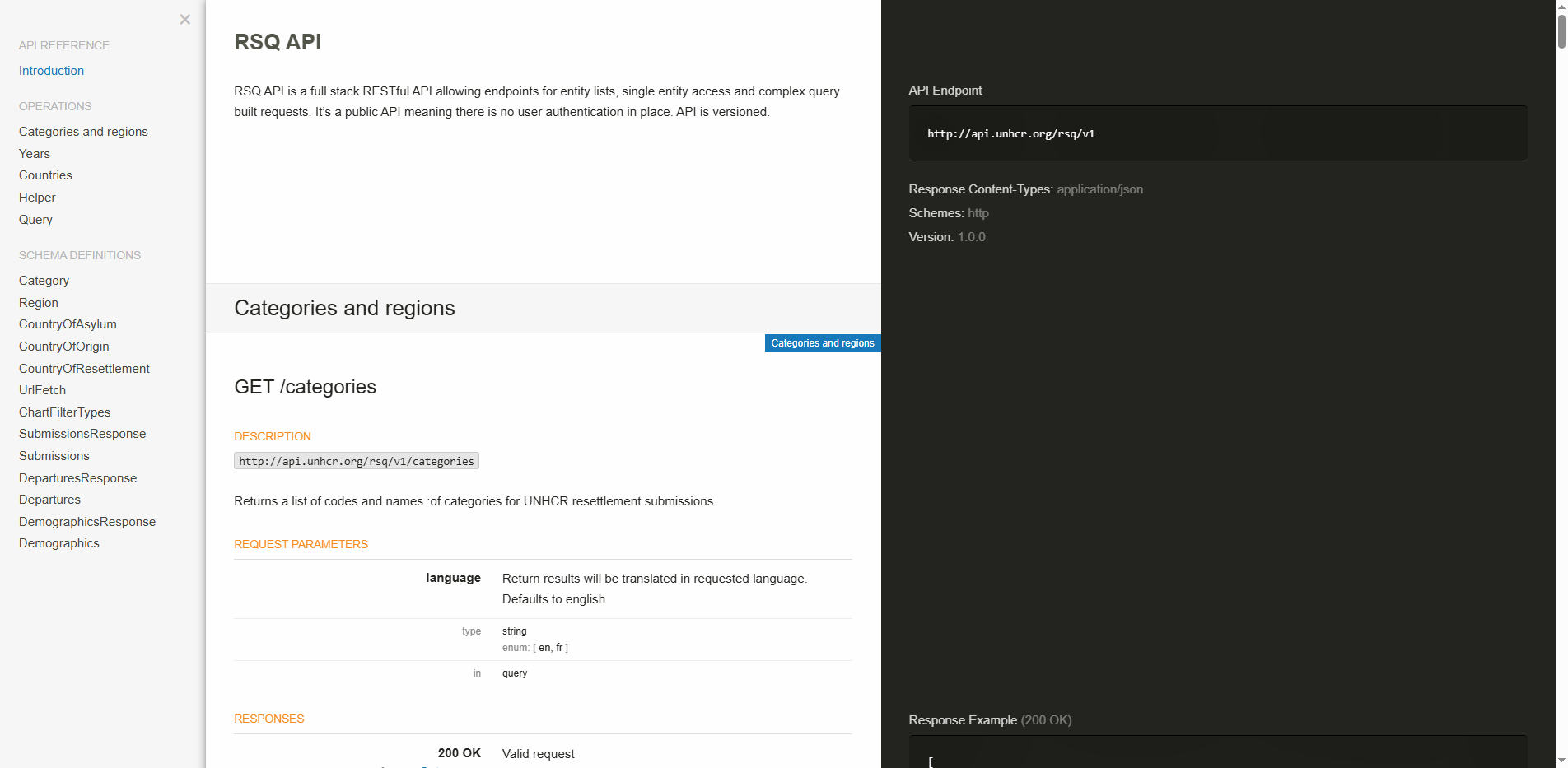
Task: View the Demographics schema
Action: click(x=58, y=542)
